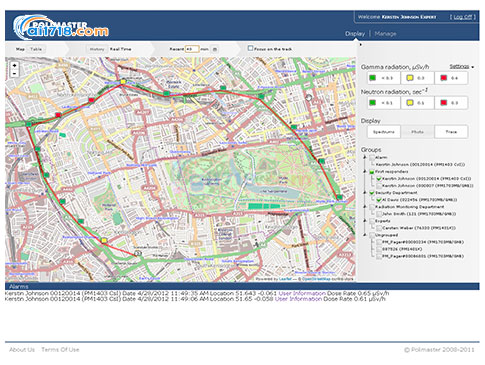Click the red gamma alarm legend square
This screenshot has height=365, width=485.
click(444, 78)
